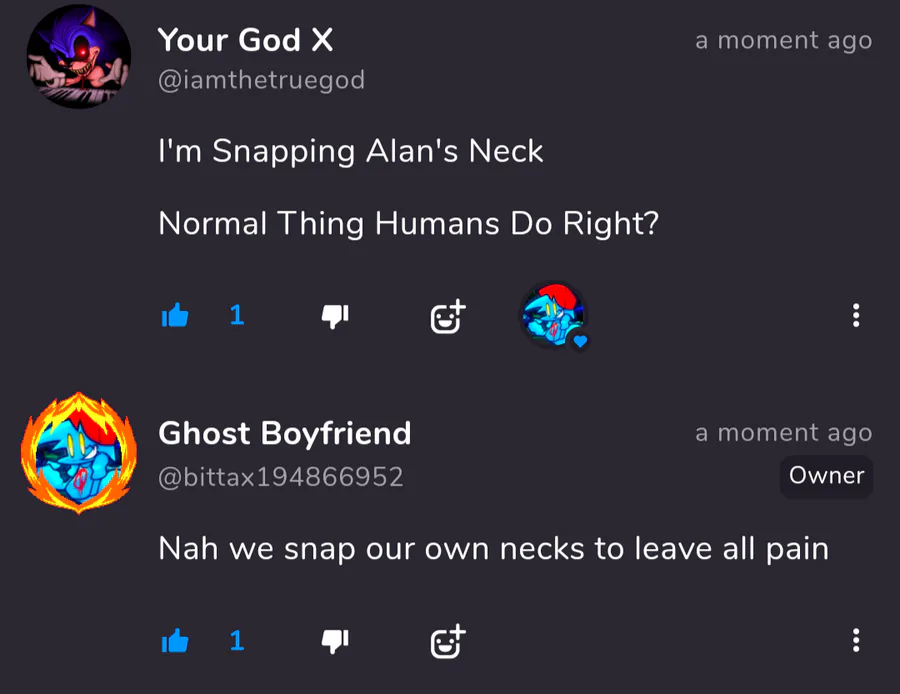
Task: Open @iamthetruegod handle
Action: [x=261, y=80]
